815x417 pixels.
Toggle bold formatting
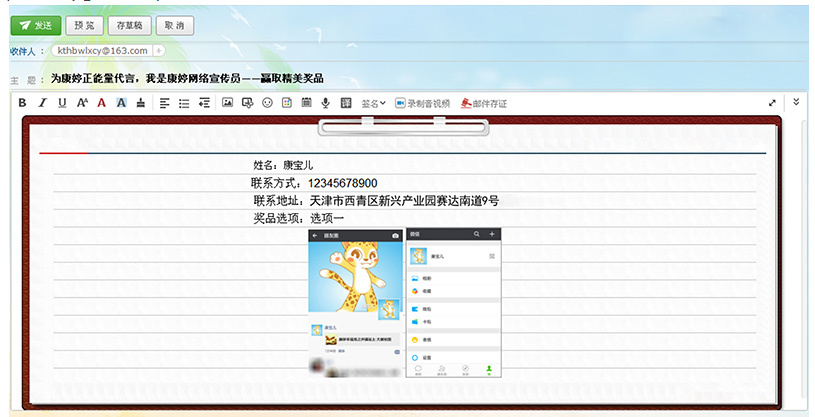[x=22, y=103]
